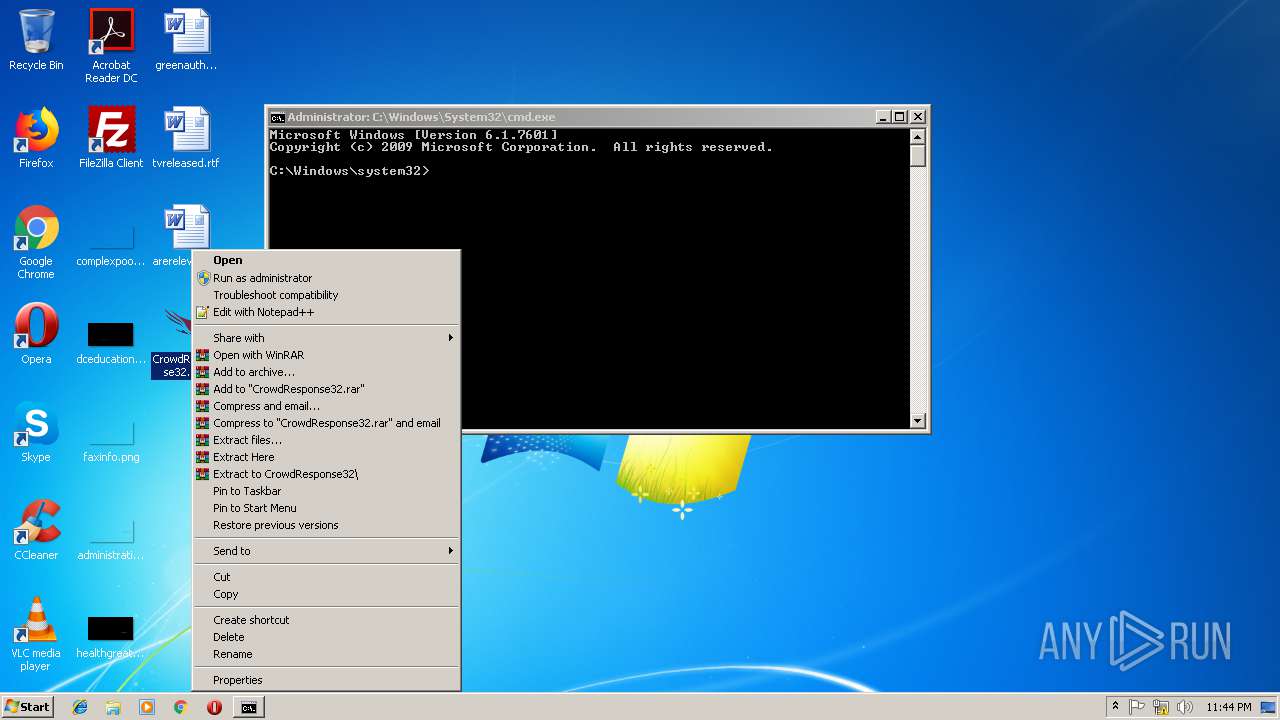Show hidden tray icons arrow
The width and height of the screenshot is (1280, 720).
coord(1115,707)
